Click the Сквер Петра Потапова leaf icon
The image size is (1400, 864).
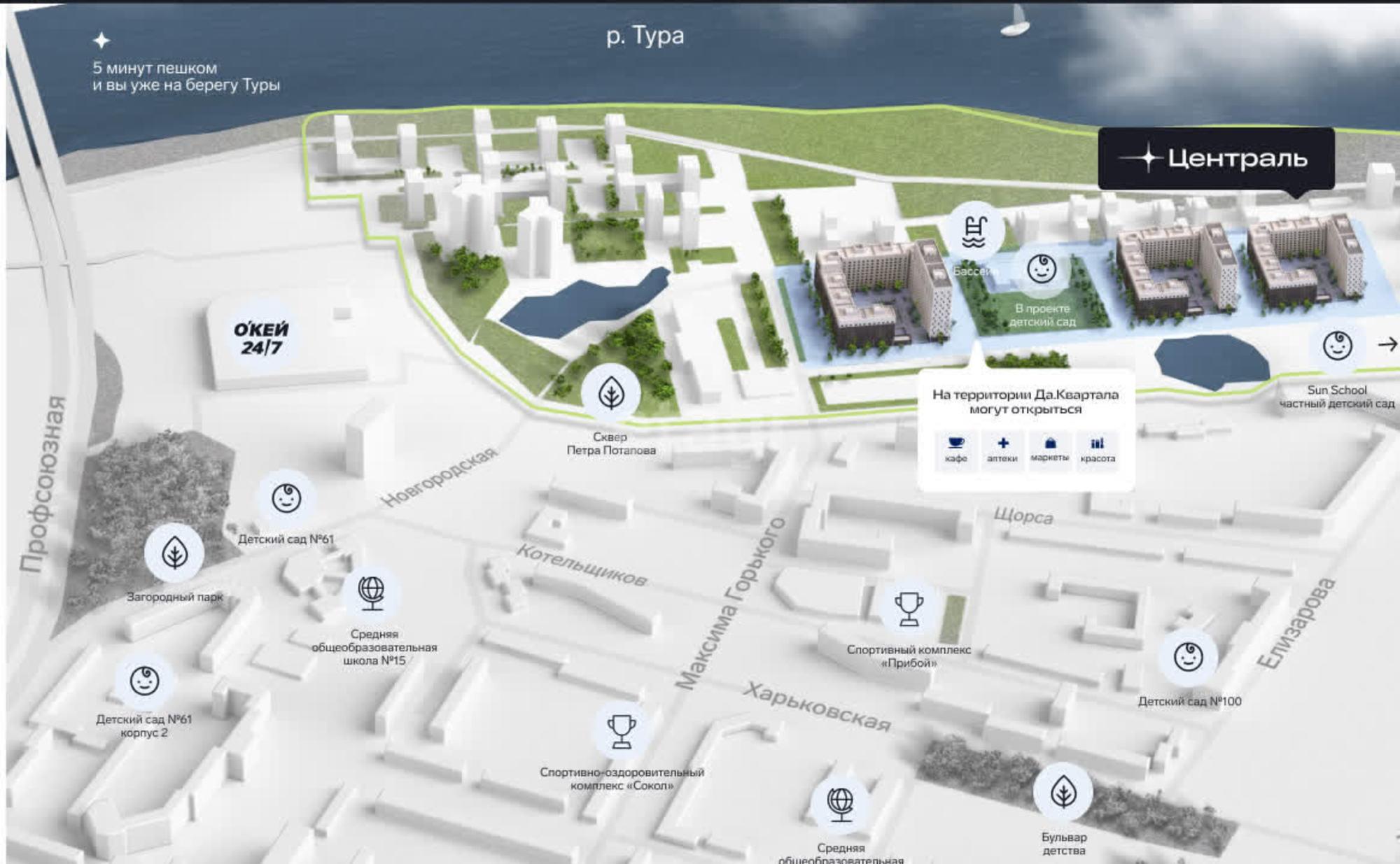[x=611, y=393]
